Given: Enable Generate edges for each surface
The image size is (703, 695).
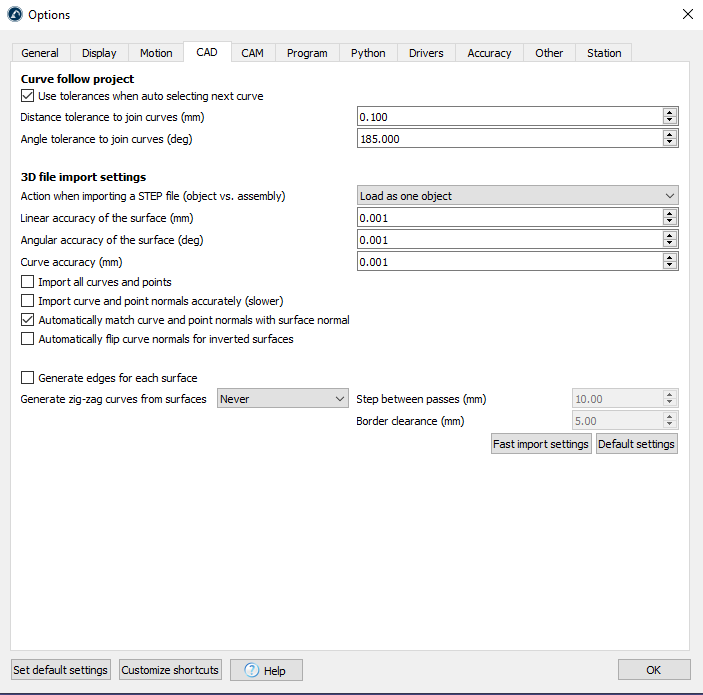Looking at the screenshot, I should point(28,379).
